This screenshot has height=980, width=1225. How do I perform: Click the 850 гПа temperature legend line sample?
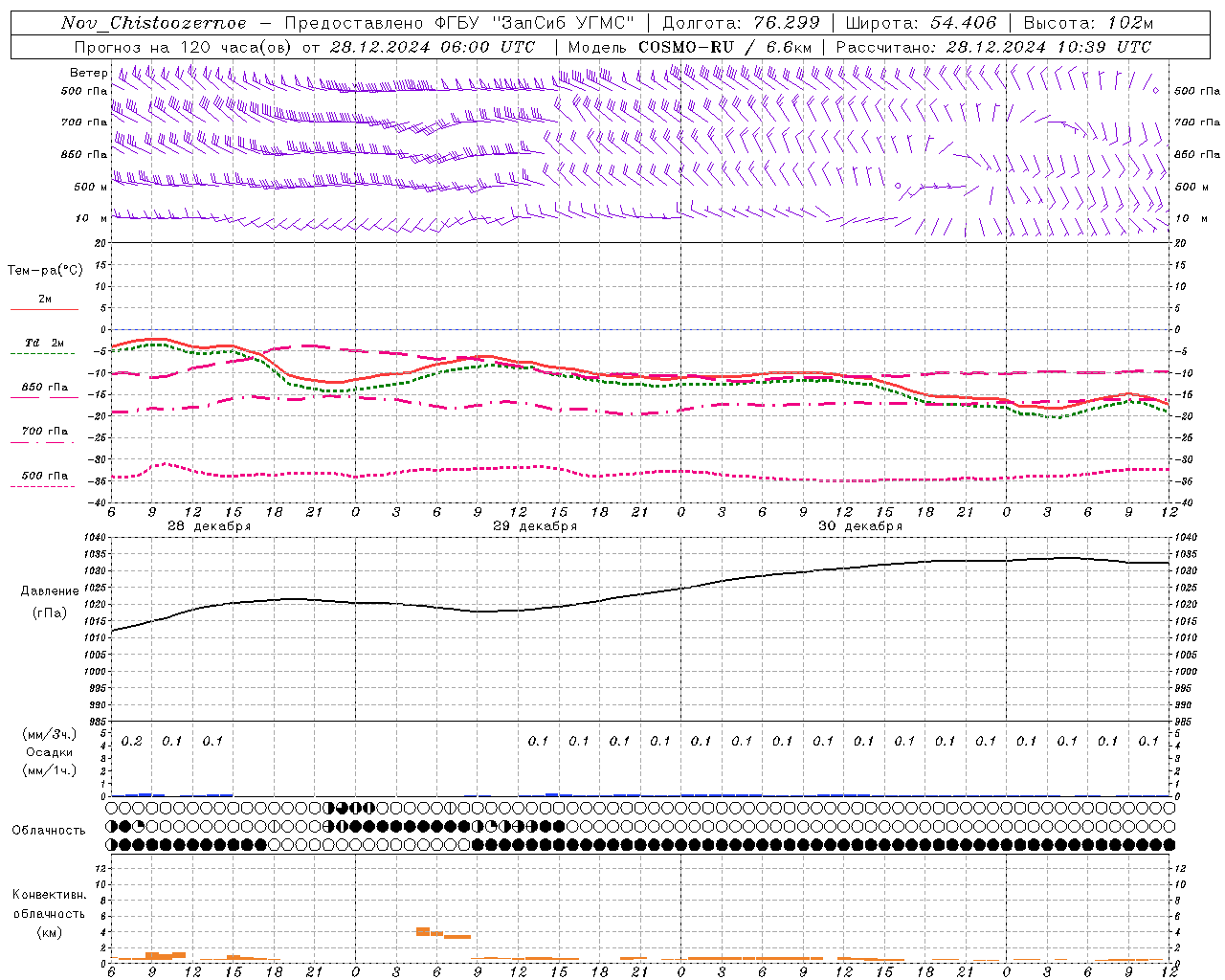click(42, 398)
